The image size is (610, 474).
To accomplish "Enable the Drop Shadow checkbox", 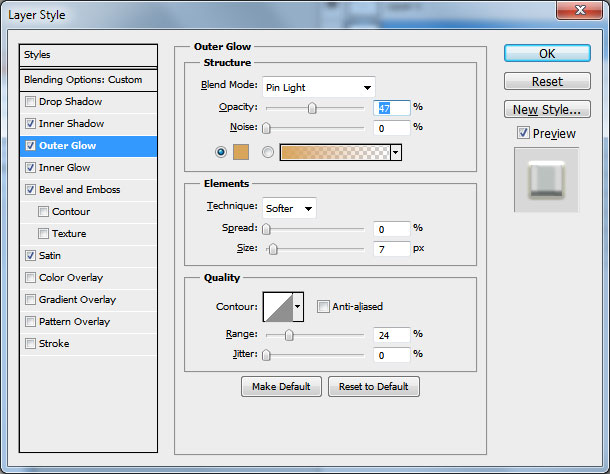I will point(30,102).
